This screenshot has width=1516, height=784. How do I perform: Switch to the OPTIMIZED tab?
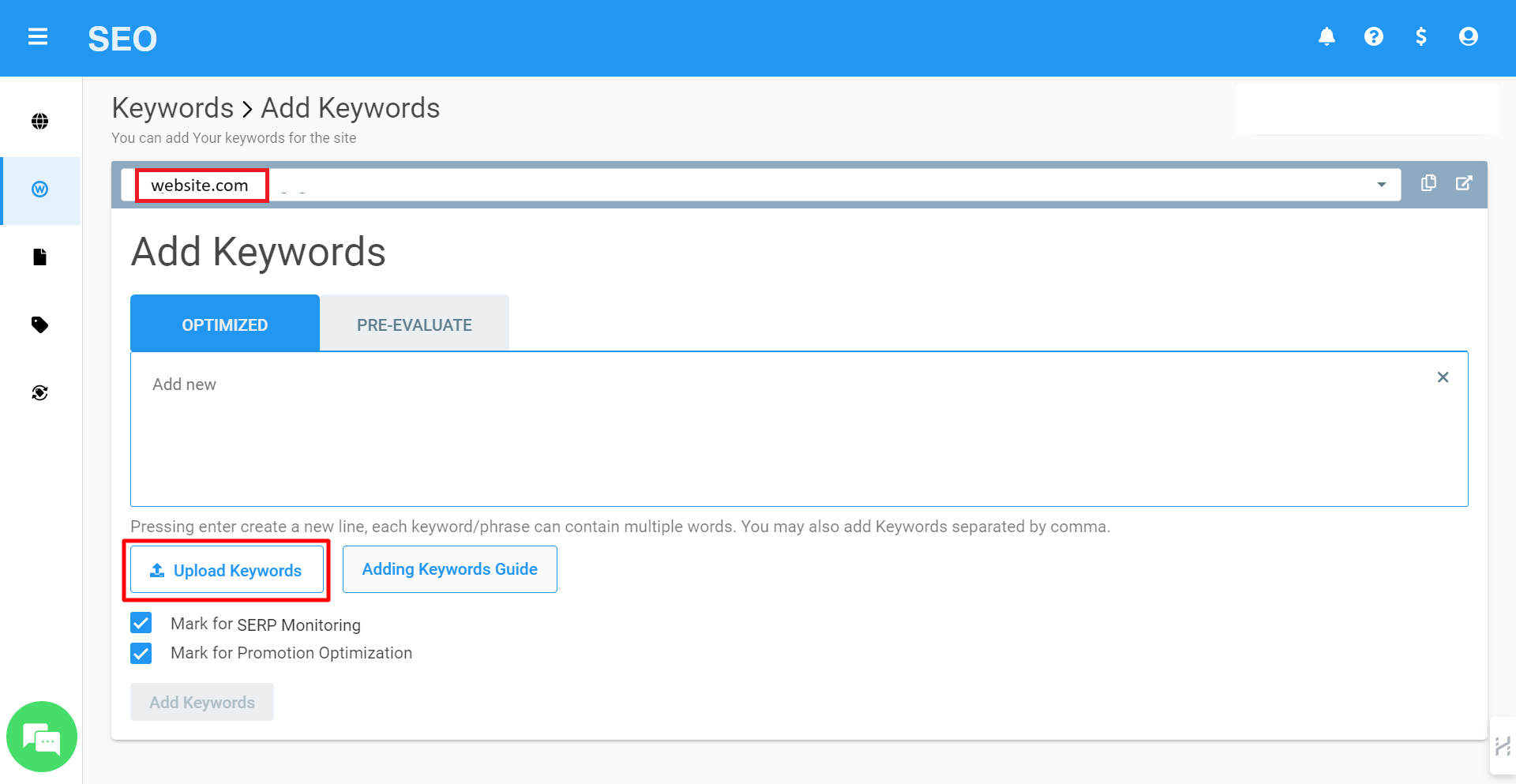tap(225, 323)
